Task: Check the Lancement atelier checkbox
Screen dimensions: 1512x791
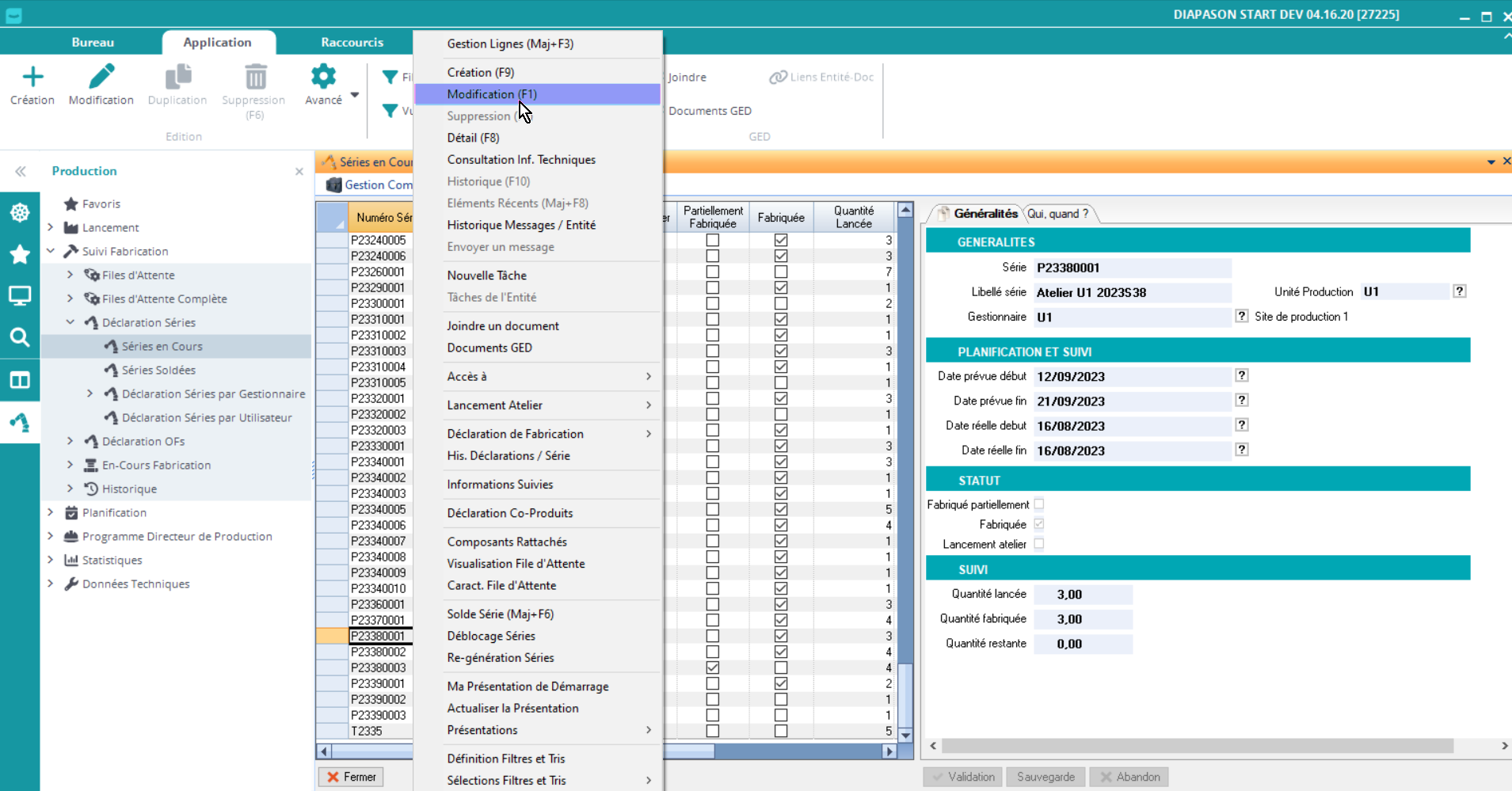Action: [1038, 544]
